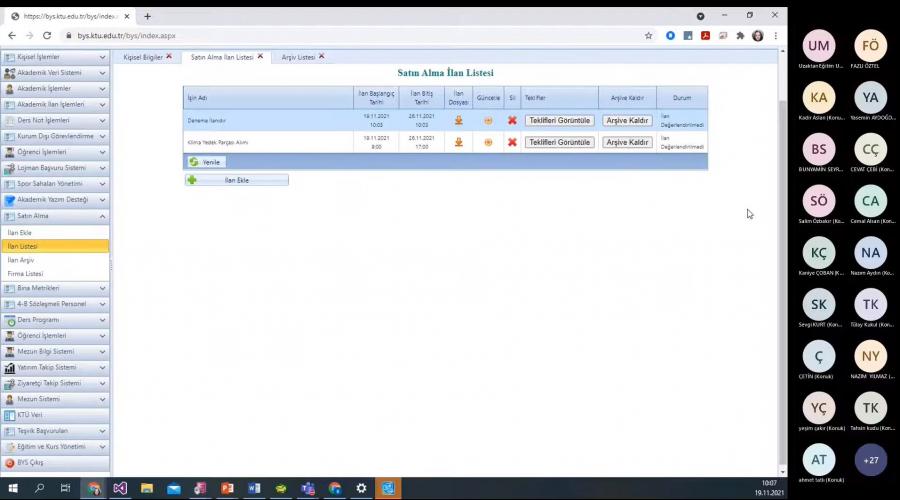This screenshot has height=500, width=900.
Task: Close the Arşiv Listesi tab
Action: [321, 57]
